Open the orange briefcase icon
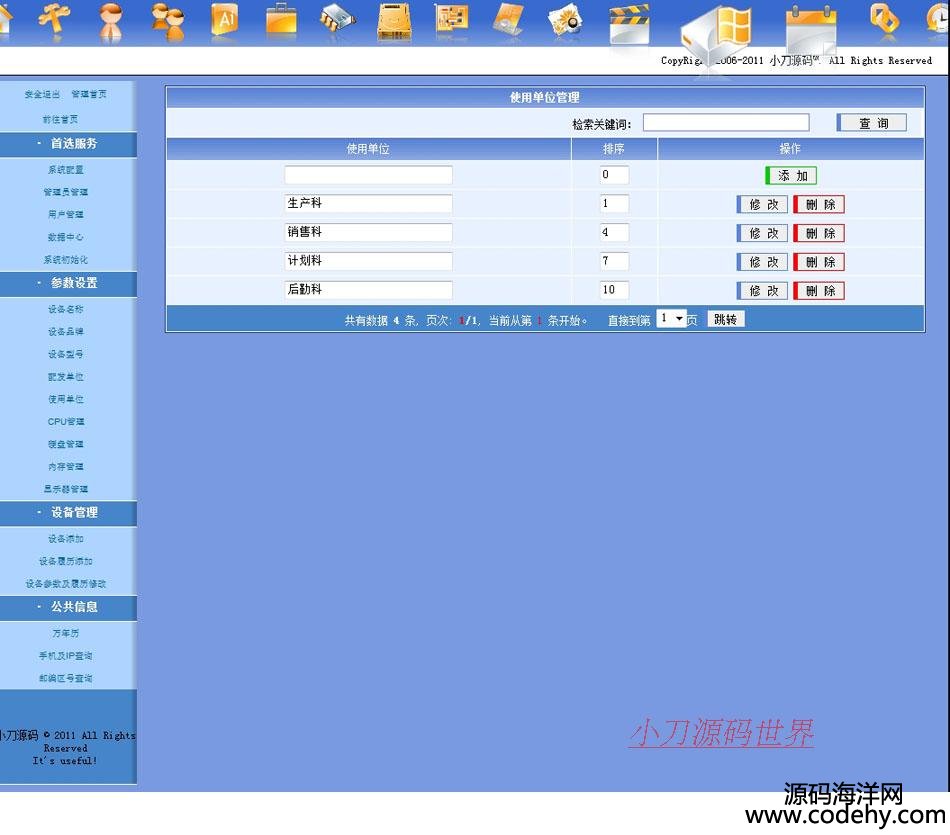The height and width of the screenshot is (835, 950). [x=281, y=19]
